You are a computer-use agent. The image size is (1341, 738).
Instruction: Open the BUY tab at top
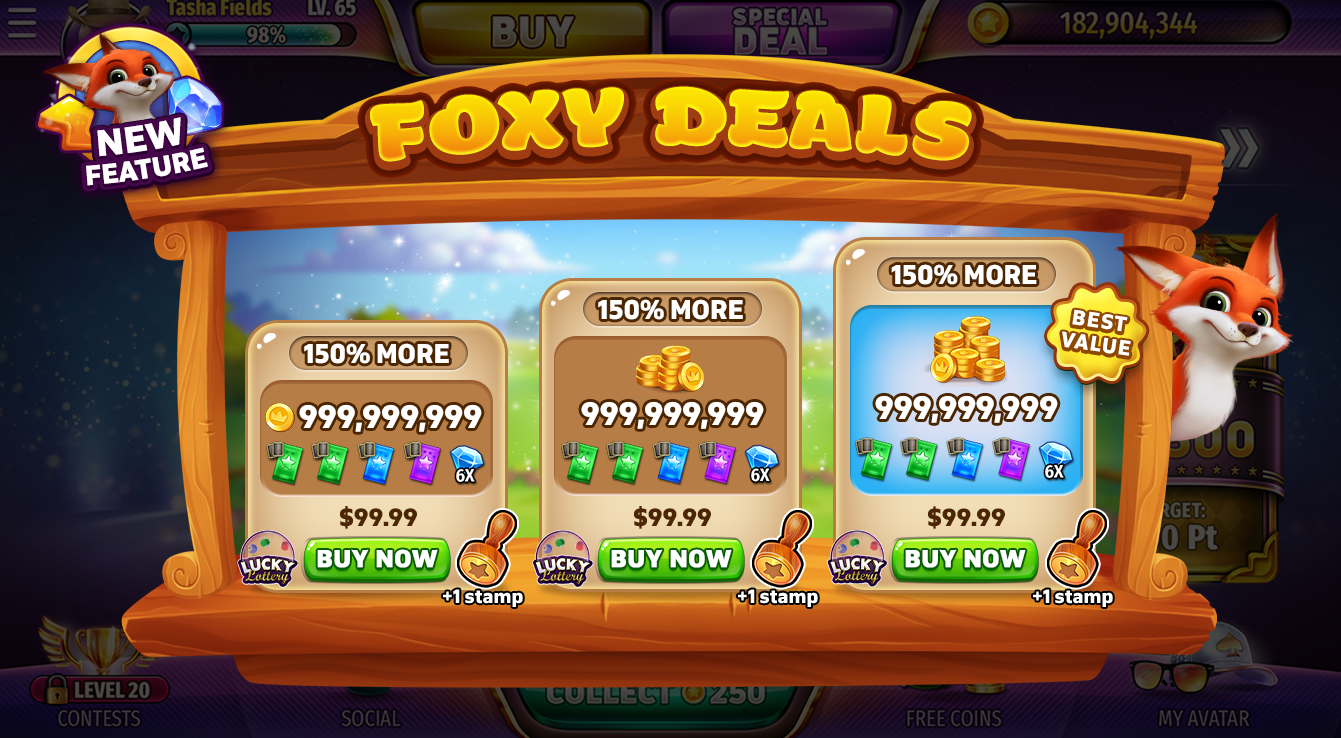532,31
